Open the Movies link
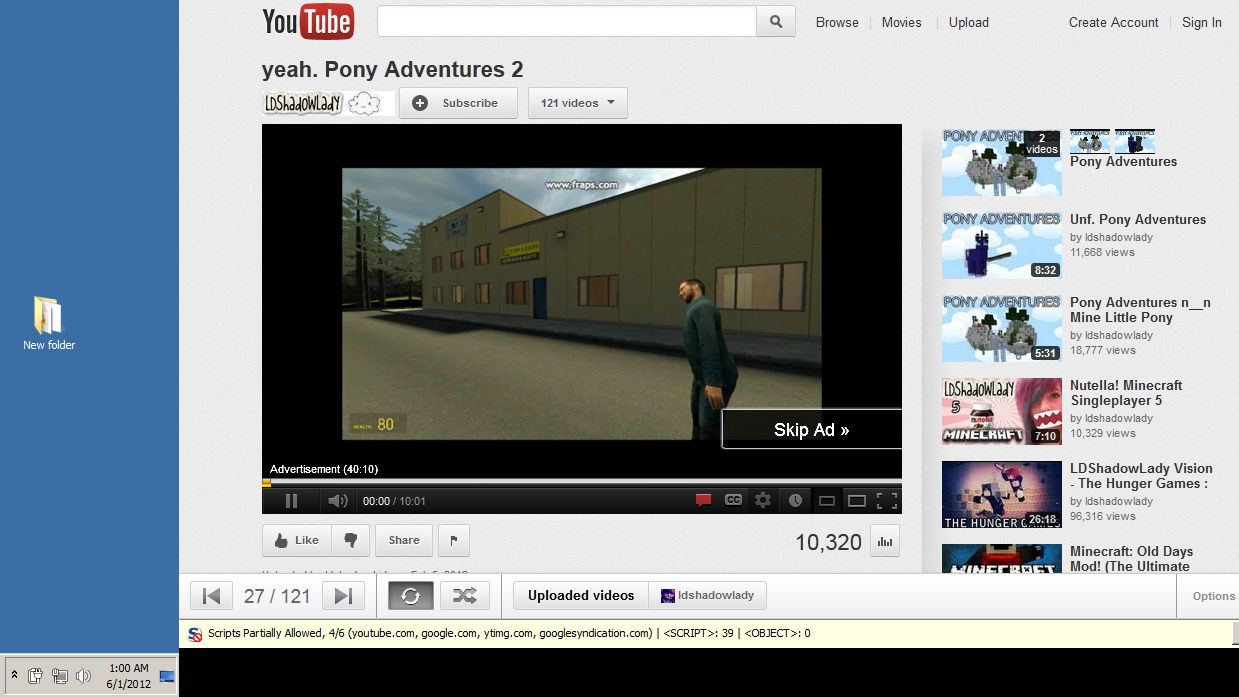 tap(901, 22)
